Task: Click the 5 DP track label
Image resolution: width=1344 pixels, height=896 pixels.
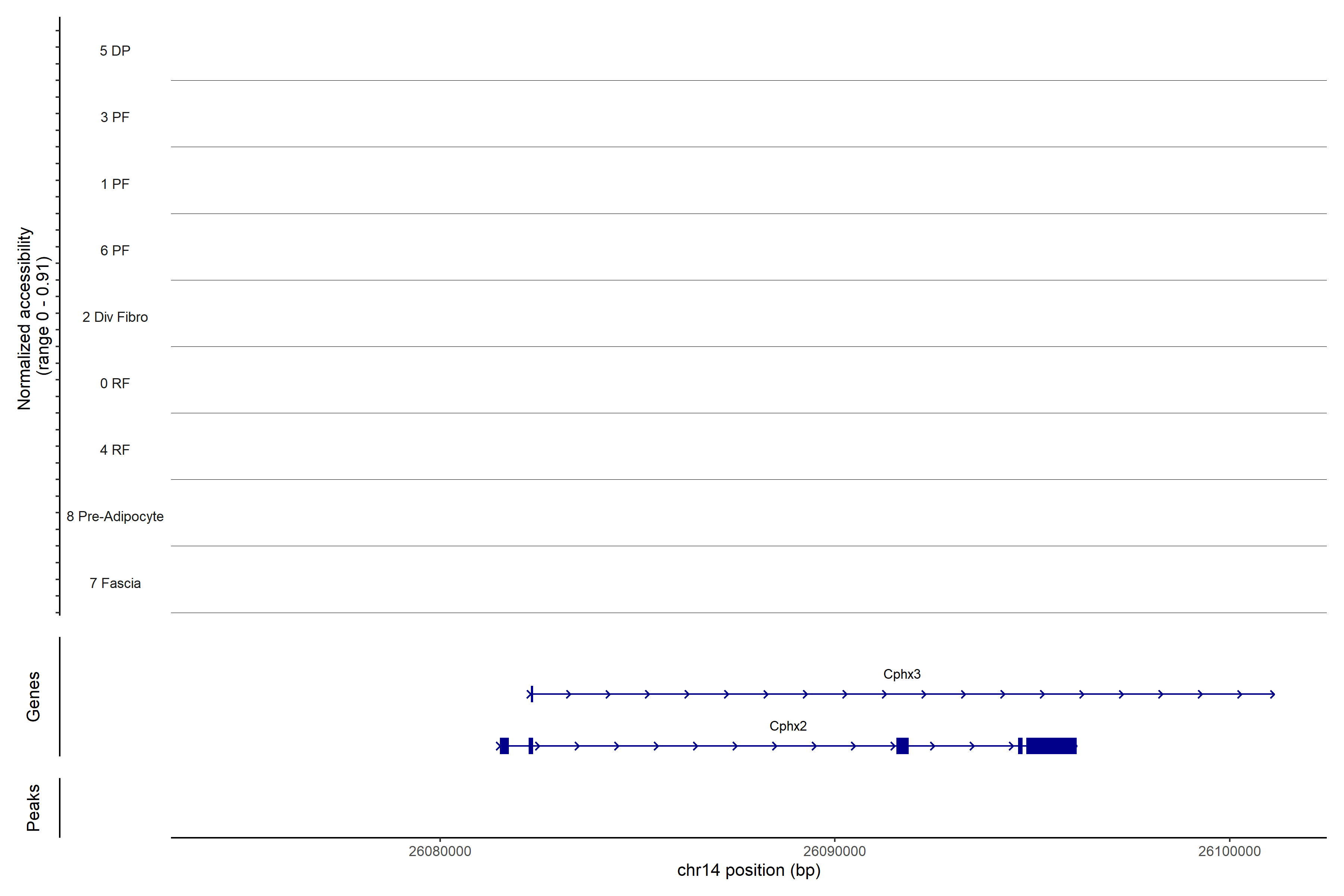Action: point(115,51)
